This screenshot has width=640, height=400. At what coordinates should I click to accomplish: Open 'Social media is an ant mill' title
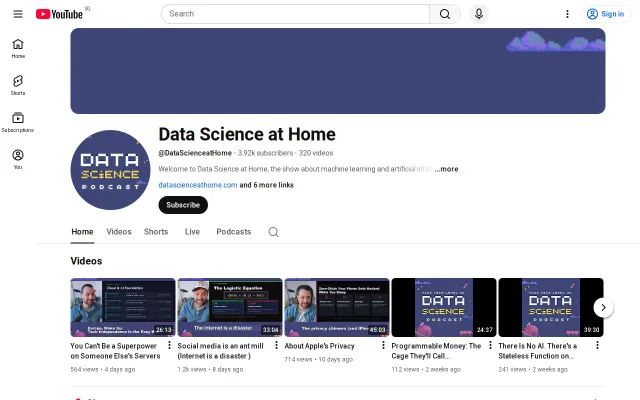pos(220,351)
